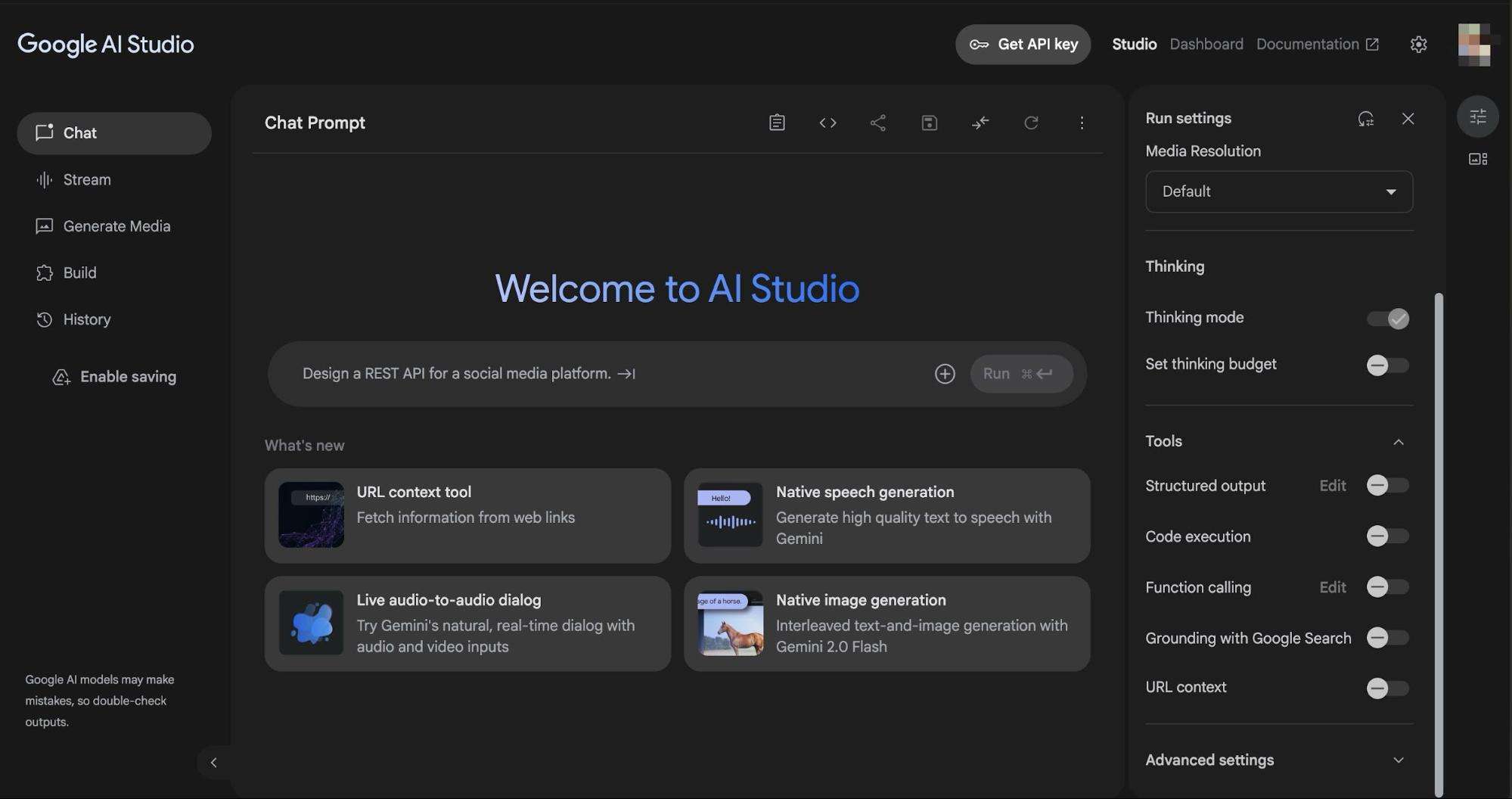Select Chat in the sidebar
Screen dimensions: 1512x799
(x=114, y=133)
